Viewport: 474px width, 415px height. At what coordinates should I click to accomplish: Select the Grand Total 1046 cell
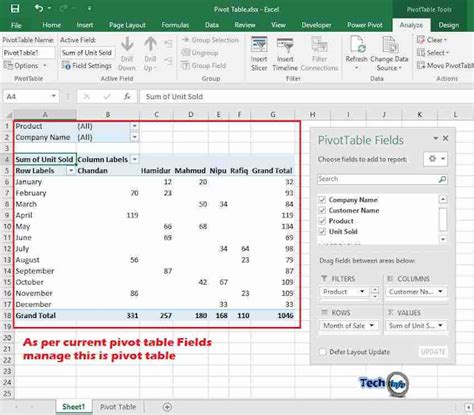coord(273,315)
